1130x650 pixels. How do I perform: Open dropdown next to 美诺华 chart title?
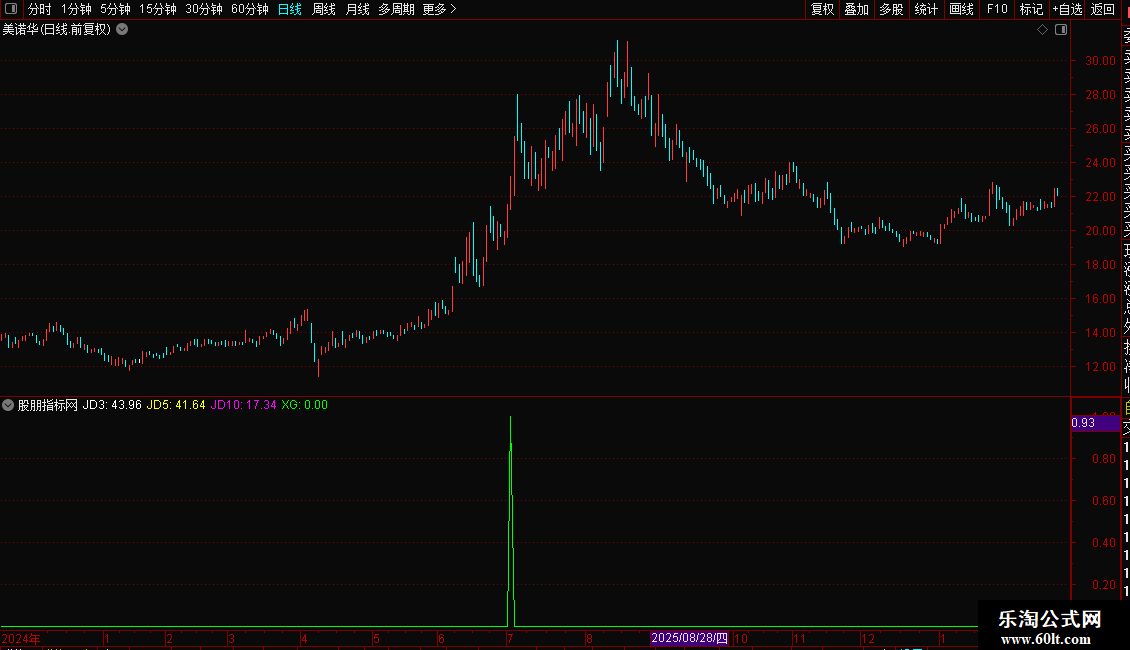point(123,29)
